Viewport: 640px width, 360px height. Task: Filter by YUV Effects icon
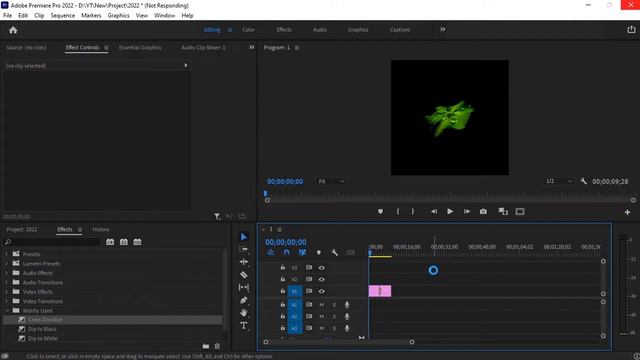click(138, 242)
